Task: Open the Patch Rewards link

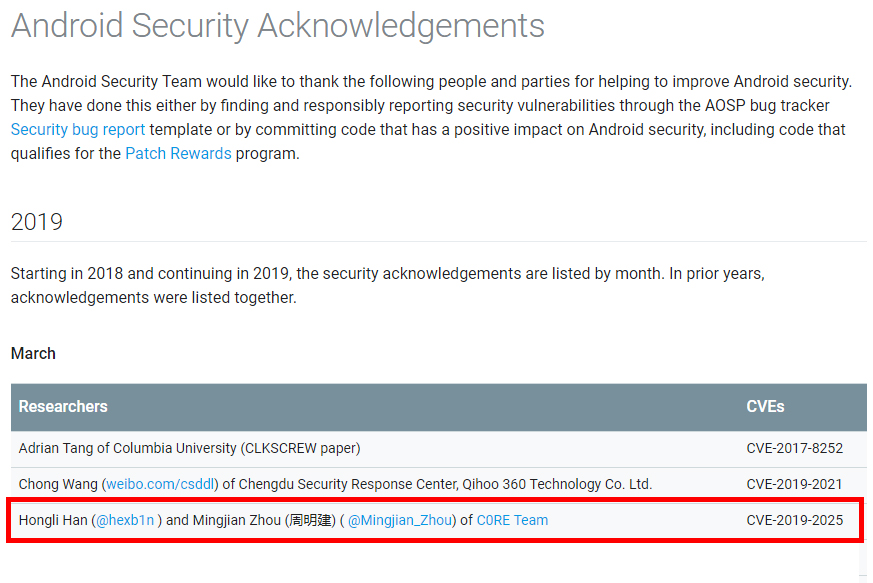Action: [178, 154]
